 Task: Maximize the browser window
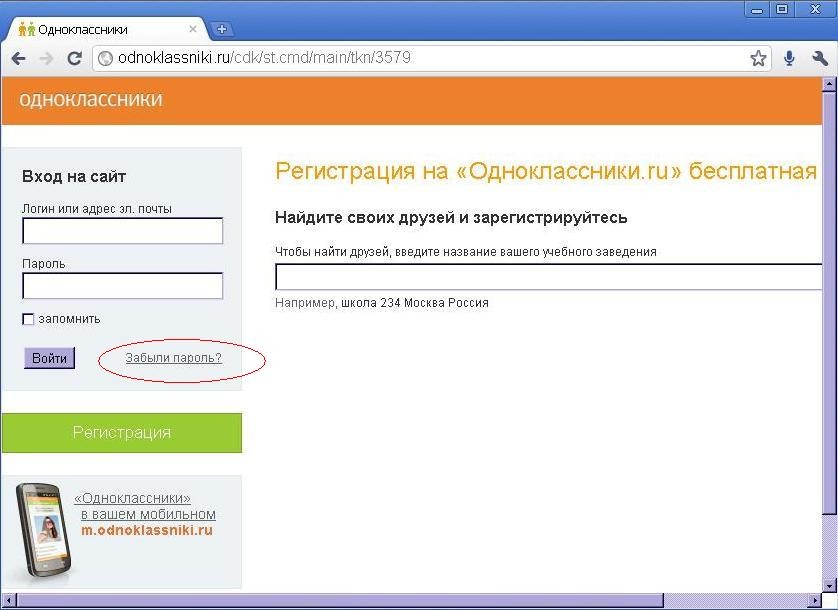coord(782,9)
